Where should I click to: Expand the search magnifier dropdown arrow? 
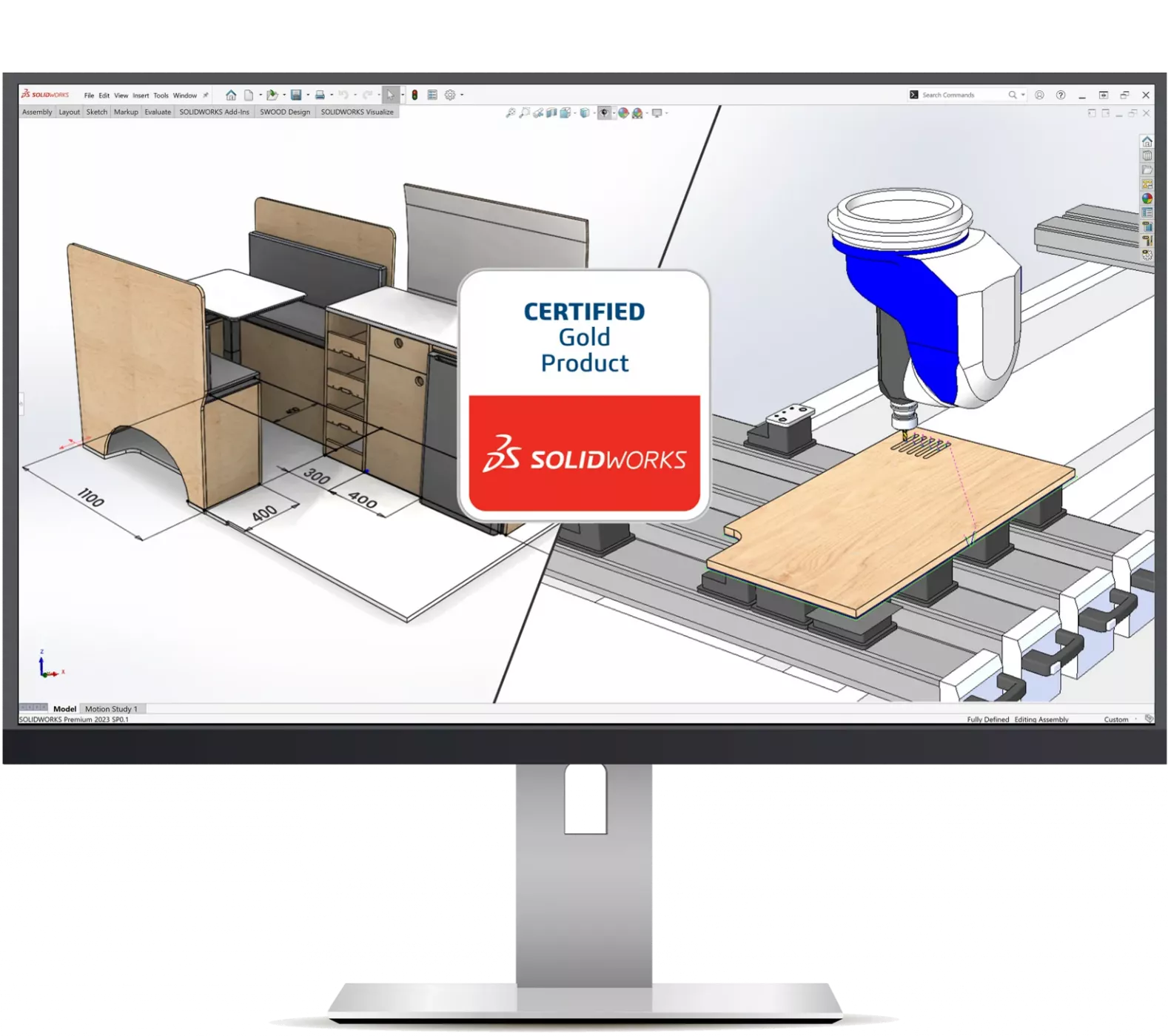coord(1023,95)
